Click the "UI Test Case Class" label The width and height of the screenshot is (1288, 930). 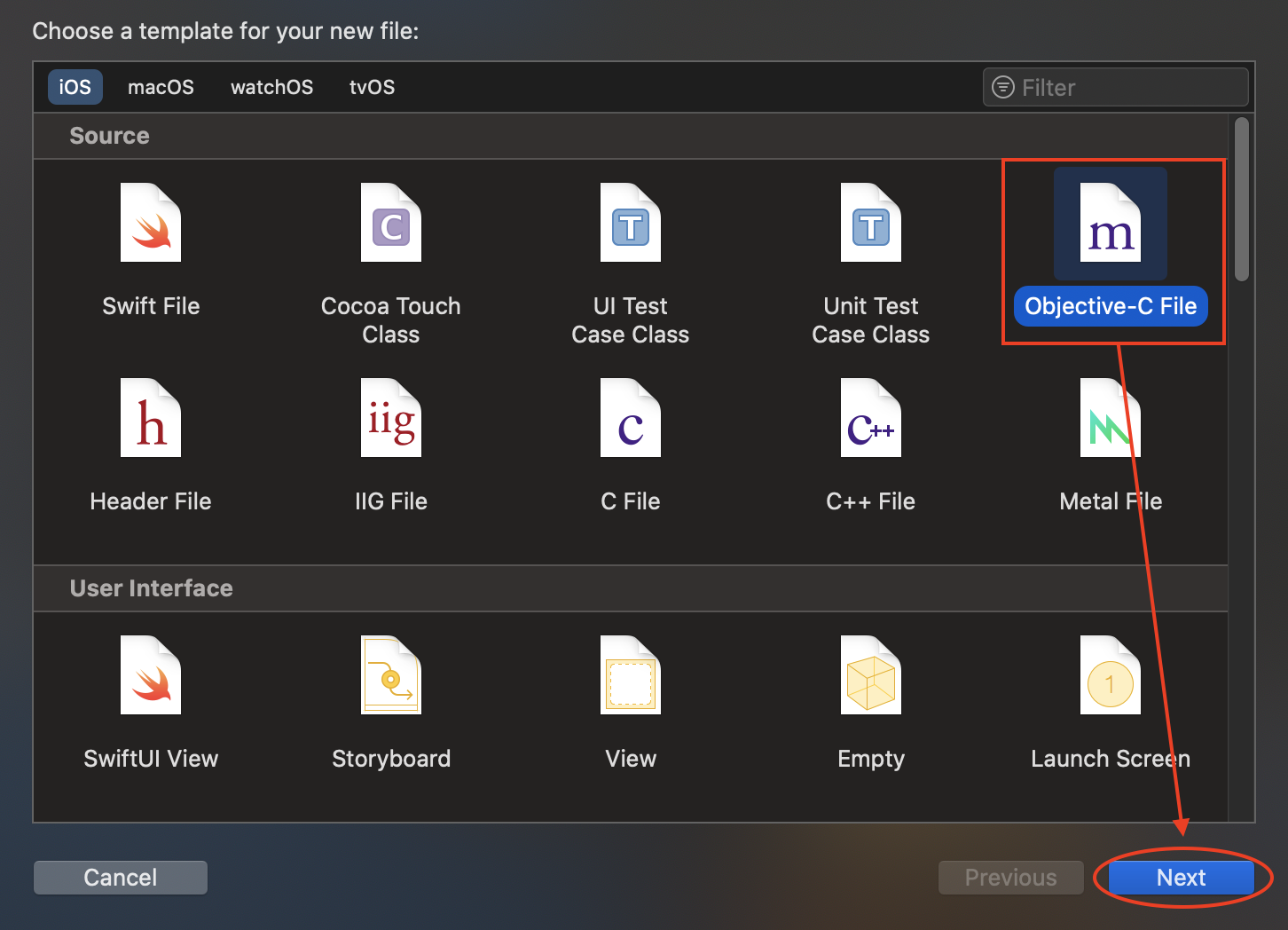631,320
